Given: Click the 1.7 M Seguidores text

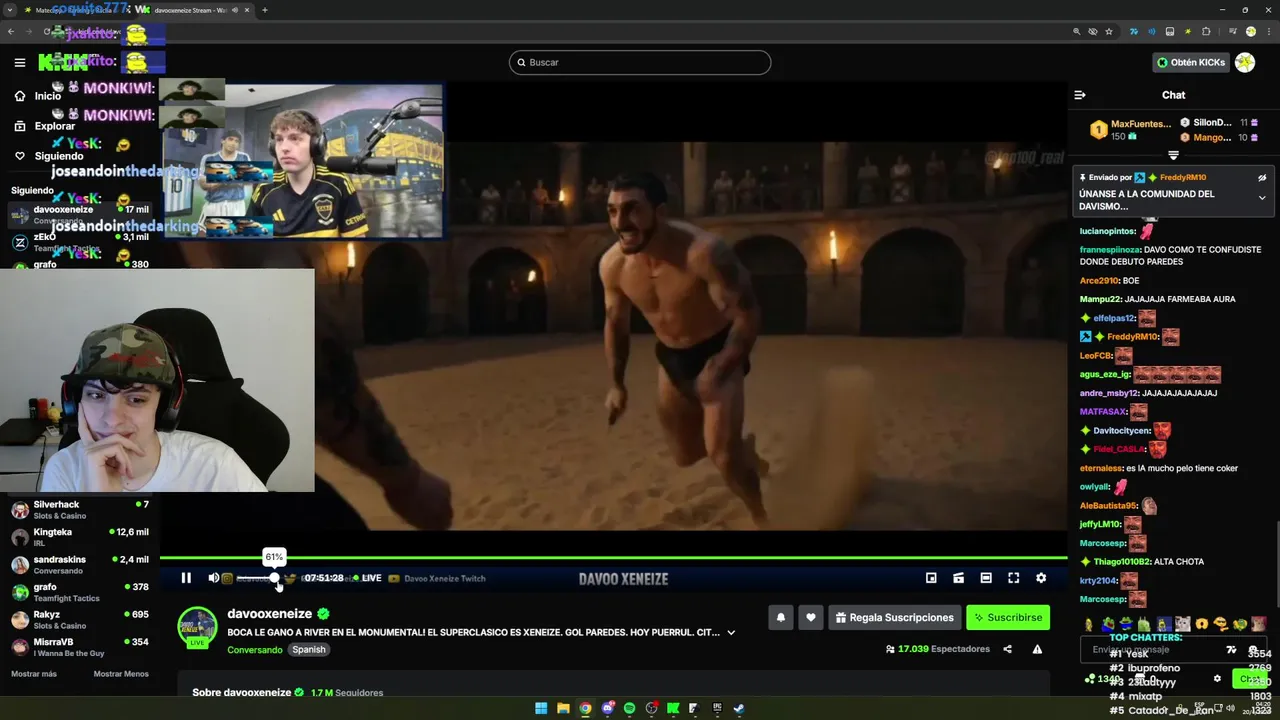Looking at the screenshot, I should [347, 692].
